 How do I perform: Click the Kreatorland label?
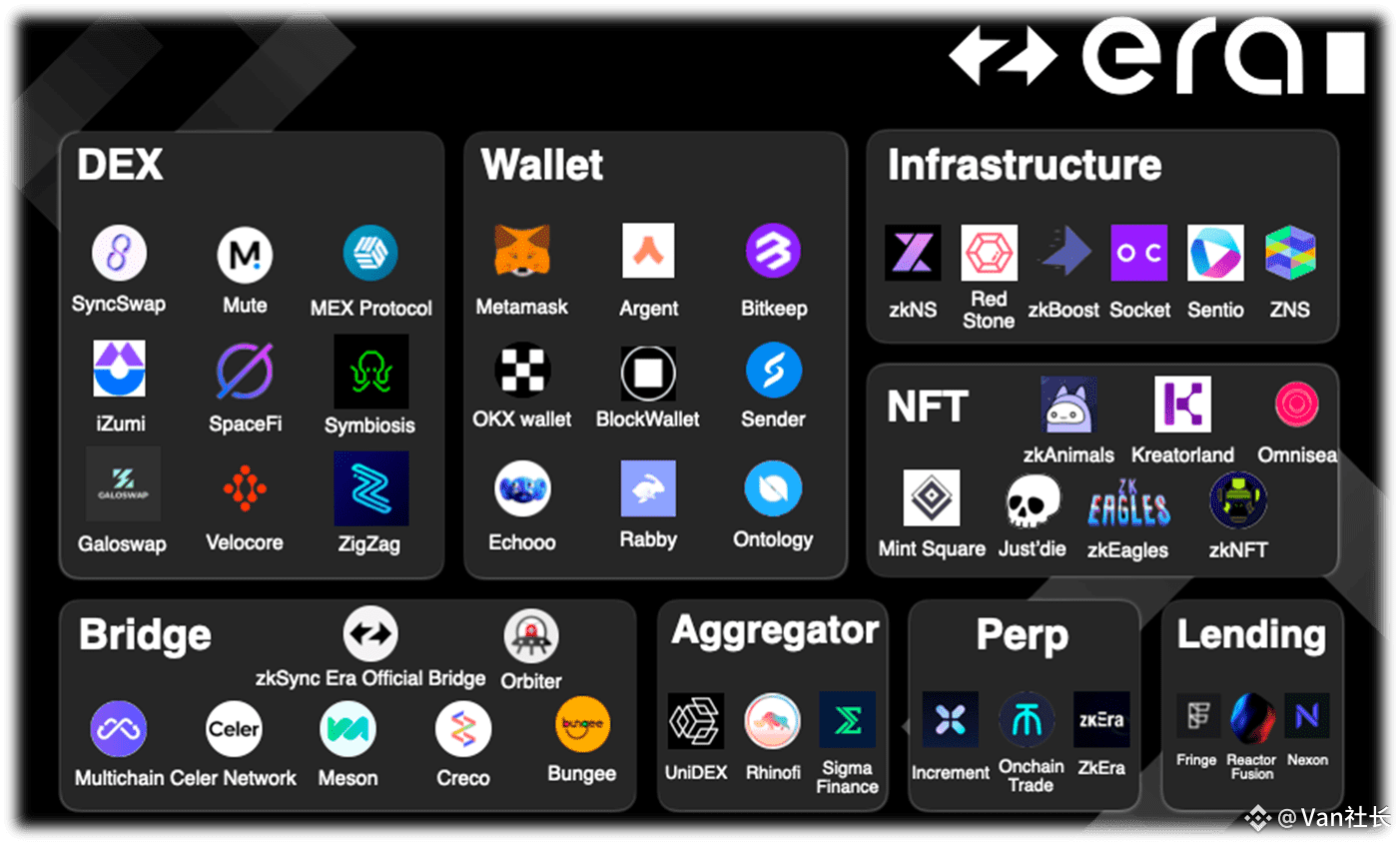pos(1182,454)
